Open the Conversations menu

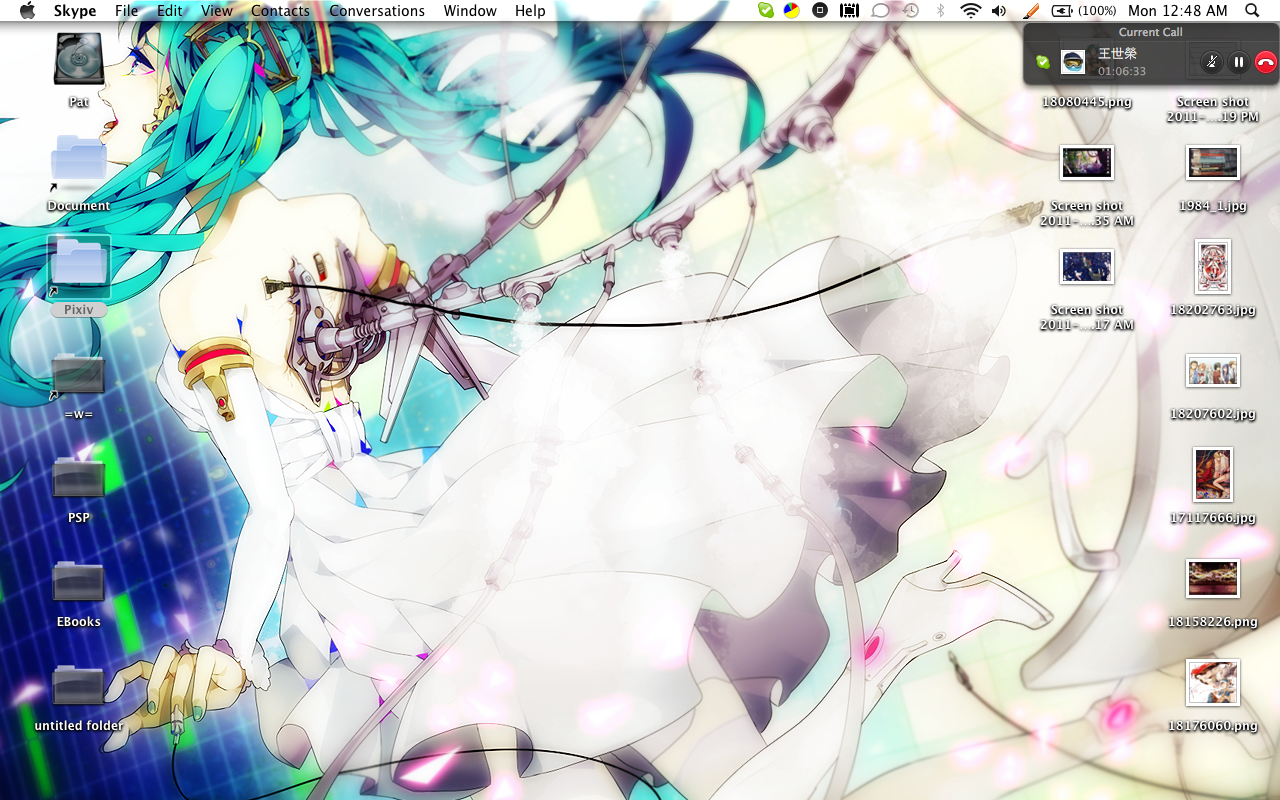pyautogui.click(x=377, y=11)
